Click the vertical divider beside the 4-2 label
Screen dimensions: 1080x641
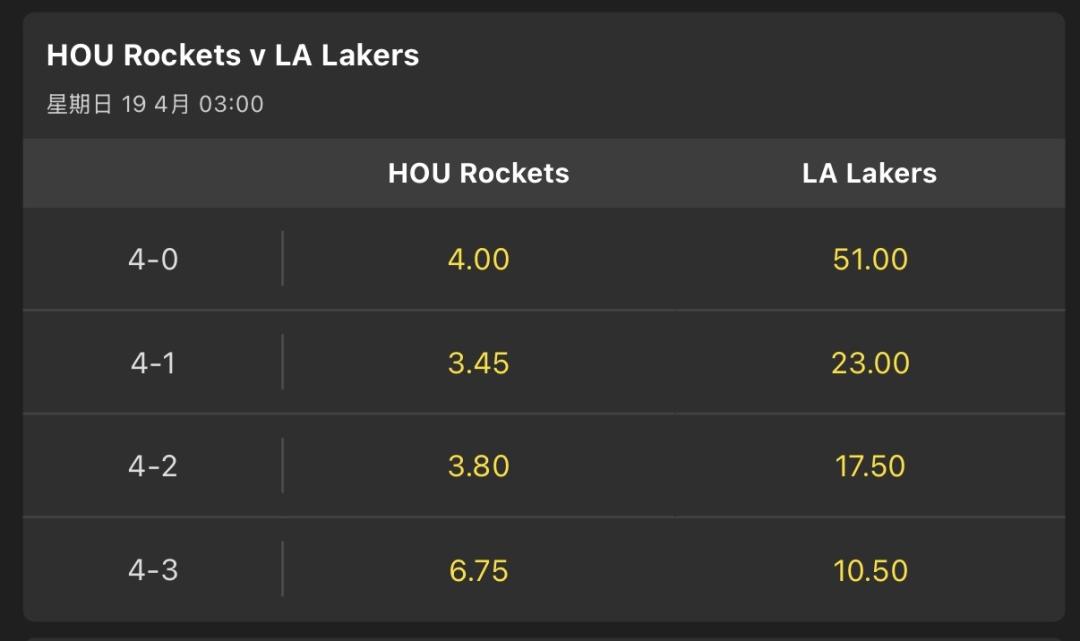282,466
